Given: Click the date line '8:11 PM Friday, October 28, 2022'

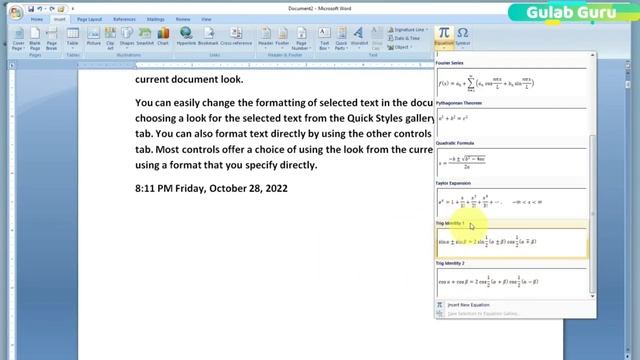Looking at the screenshot, I should tap(211, 188).
